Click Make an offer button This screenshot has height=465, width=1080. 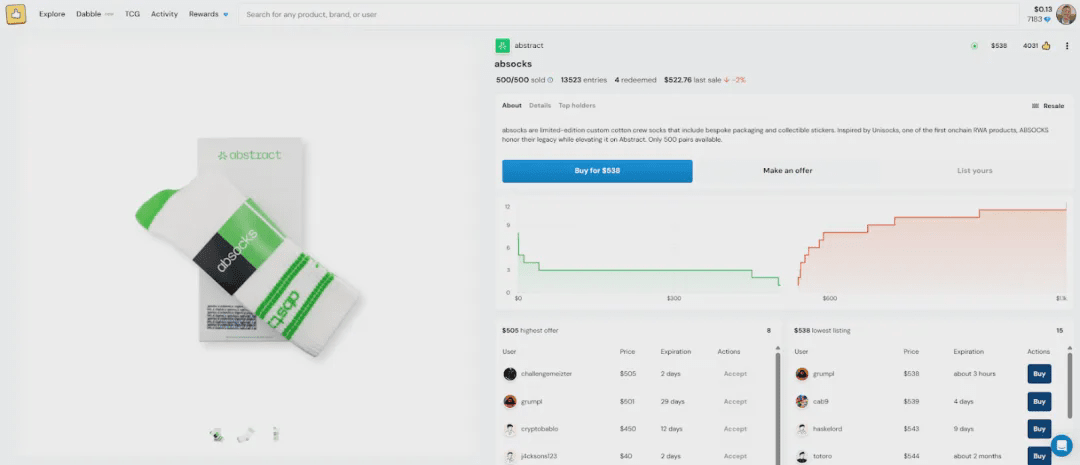[787, 171]
